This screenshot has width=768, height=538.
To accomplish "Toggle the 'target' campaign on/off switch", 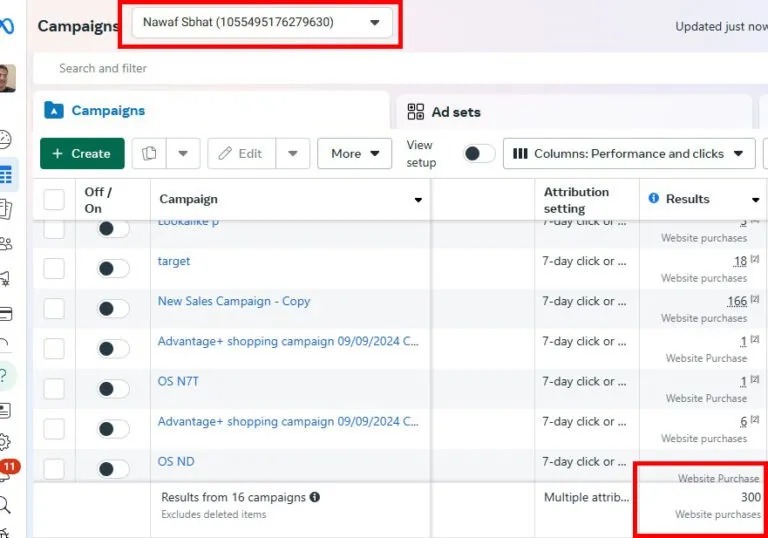I will (112, 269).
